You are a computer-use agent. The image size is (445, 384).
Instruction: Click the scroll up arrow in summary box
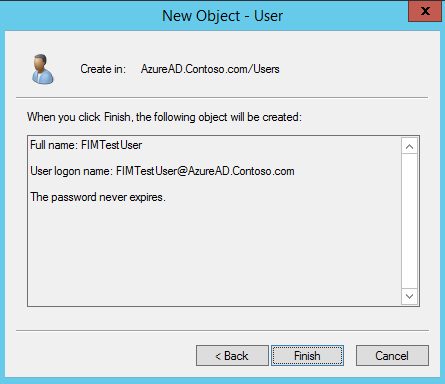410,146
